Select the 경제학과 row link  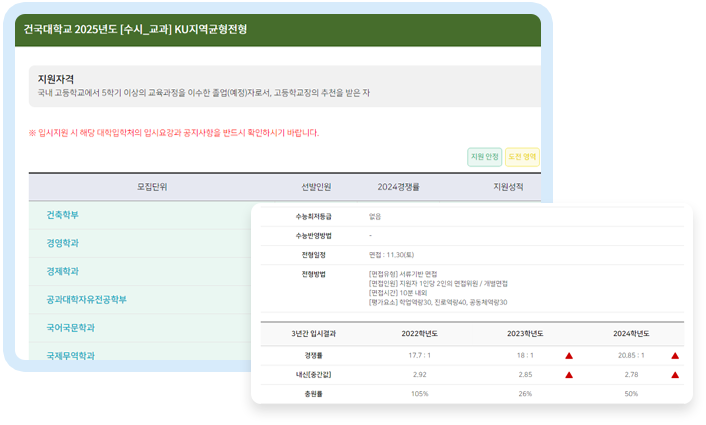coord(62,271)
